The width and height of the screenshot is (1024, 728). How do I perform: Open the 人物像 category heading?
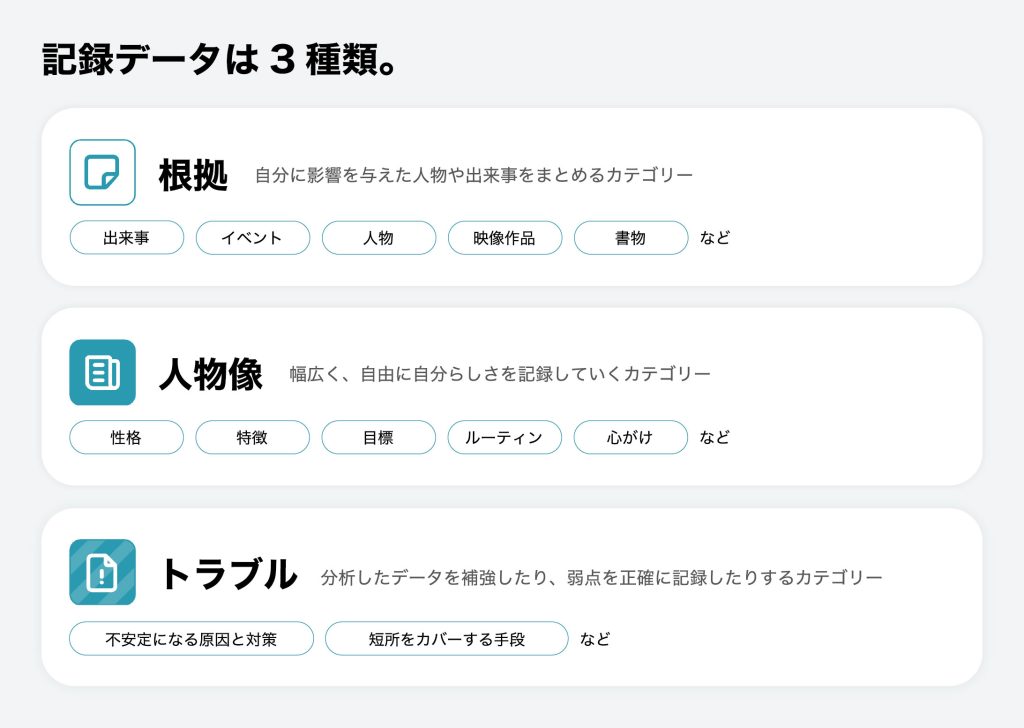coord(210,375)
